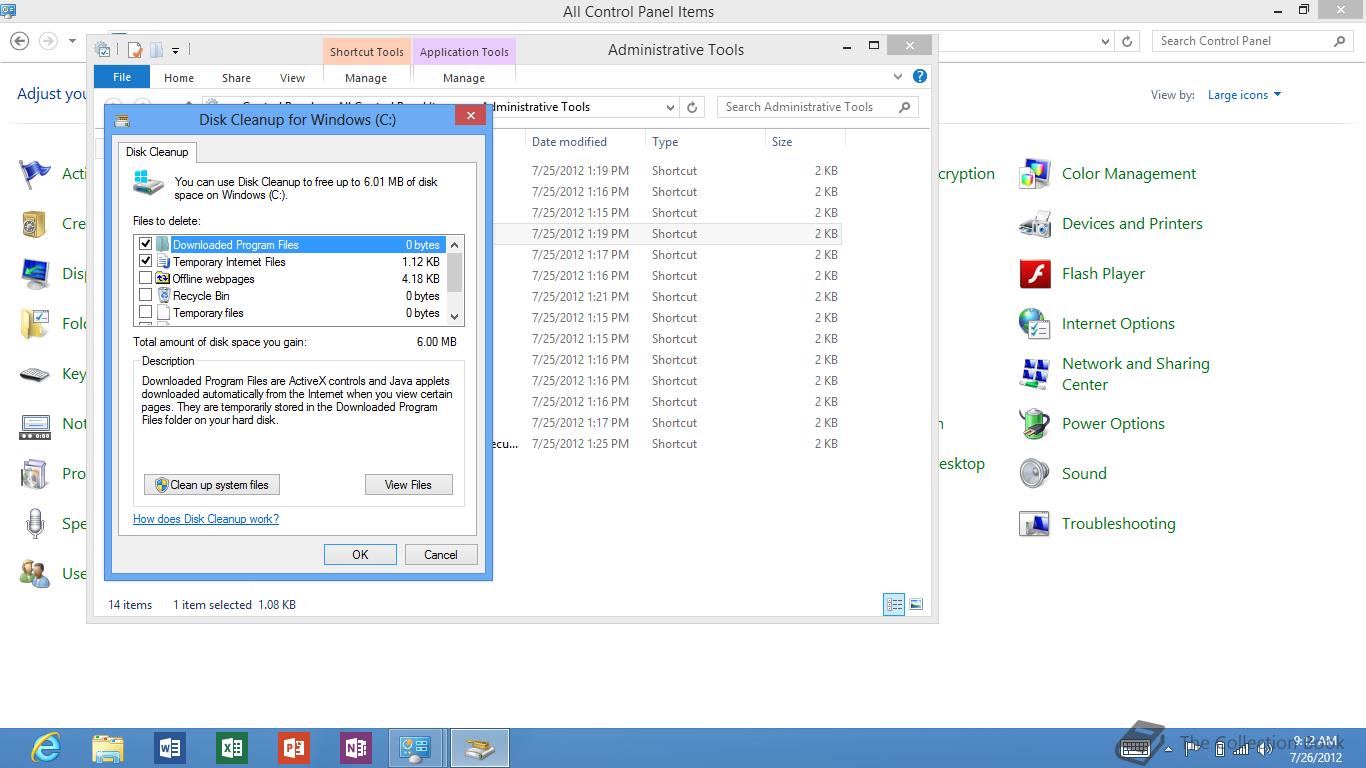Open the Home ribbon tab
The image size is (1366, 768).
click(x=179, y=77)
